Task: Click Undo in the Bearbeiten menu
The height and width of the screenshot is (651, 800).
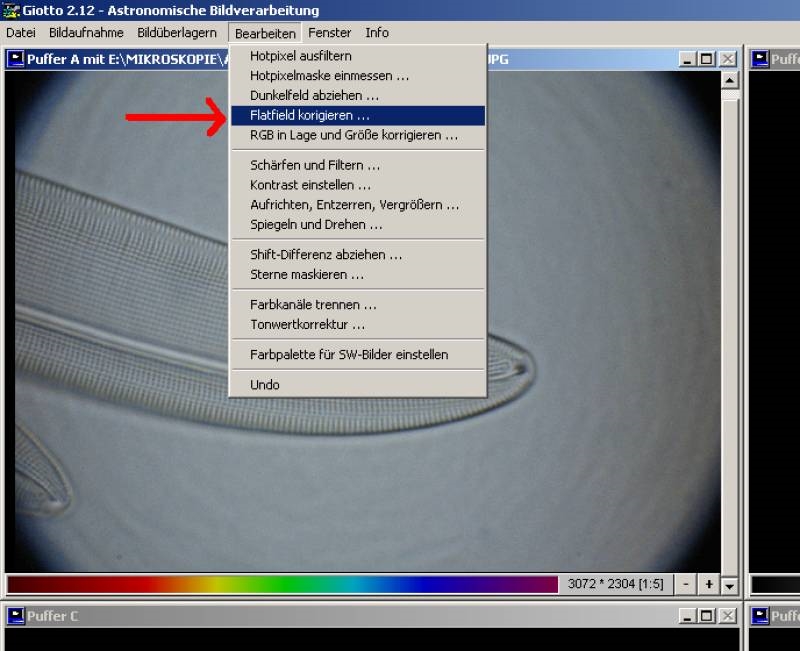Action: click(265, 385)
